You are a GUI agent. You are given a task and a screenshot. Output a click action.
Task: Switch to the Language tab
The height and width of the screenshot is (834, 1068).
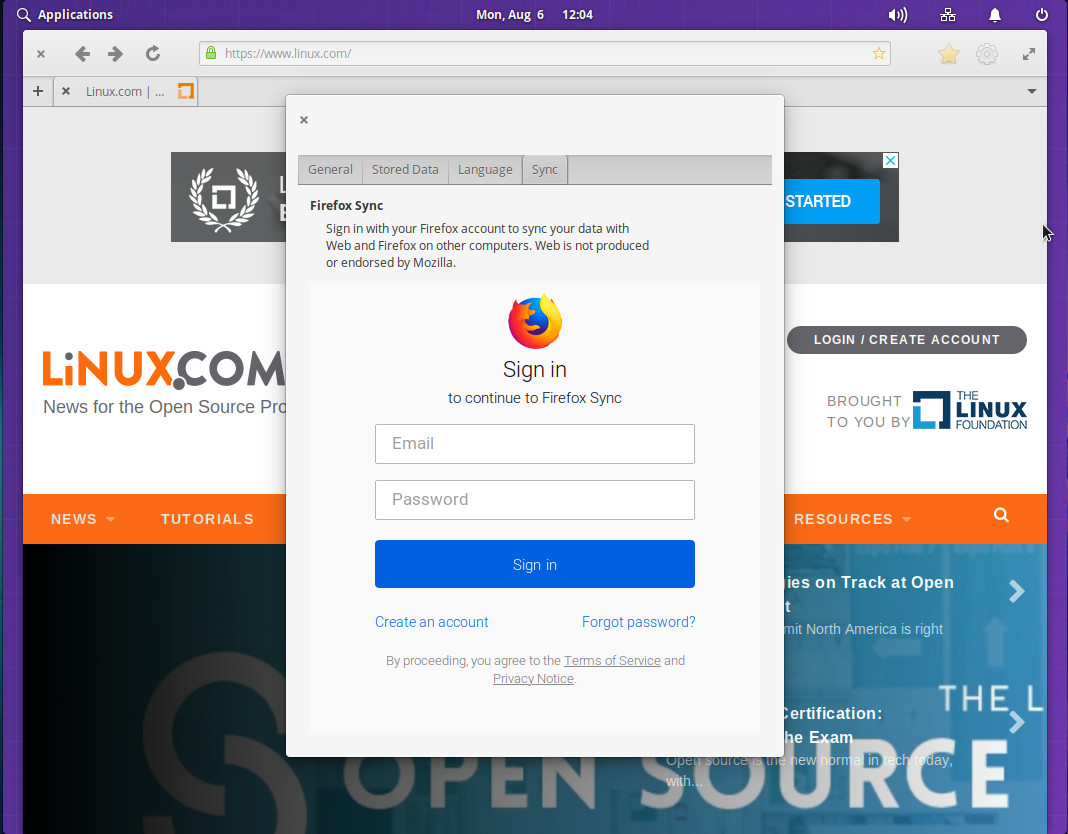[x=485, y=170]
